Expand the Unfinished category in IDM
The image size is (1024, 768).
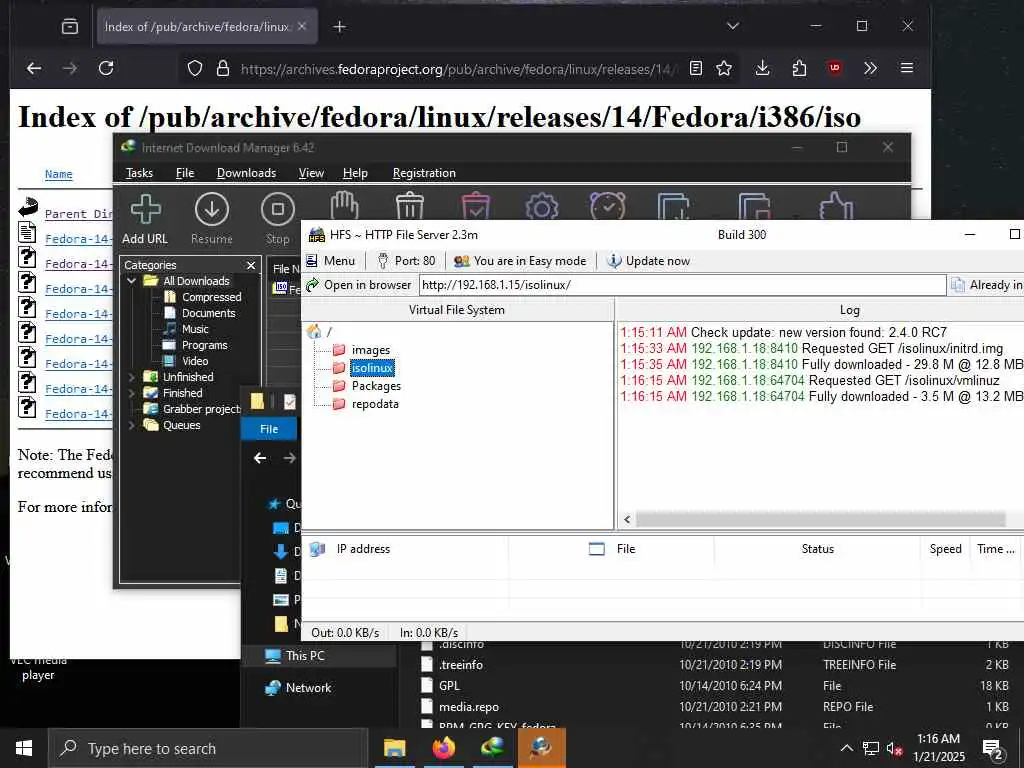[x=131, y=377]
